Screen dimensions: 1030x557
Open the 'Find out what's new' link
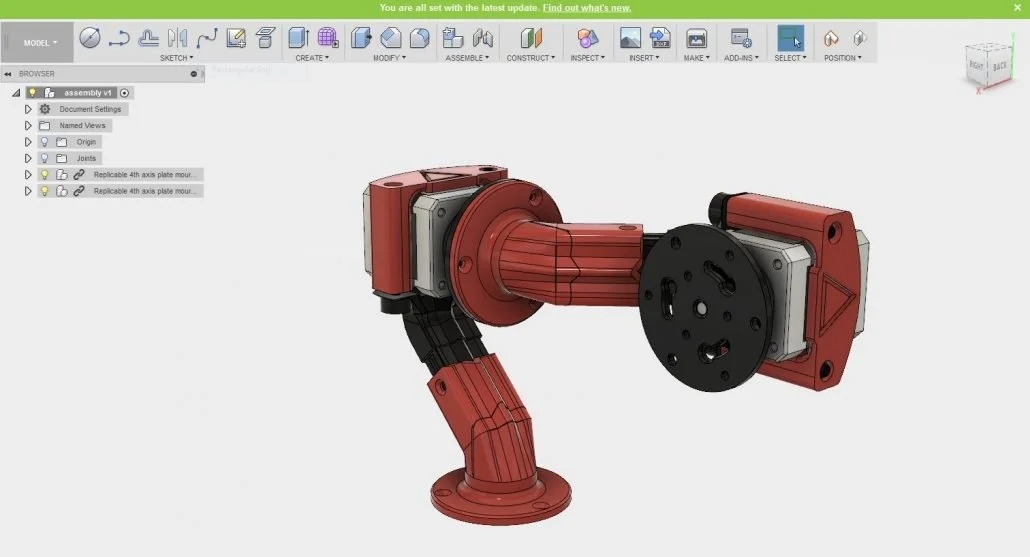[587, 8]
